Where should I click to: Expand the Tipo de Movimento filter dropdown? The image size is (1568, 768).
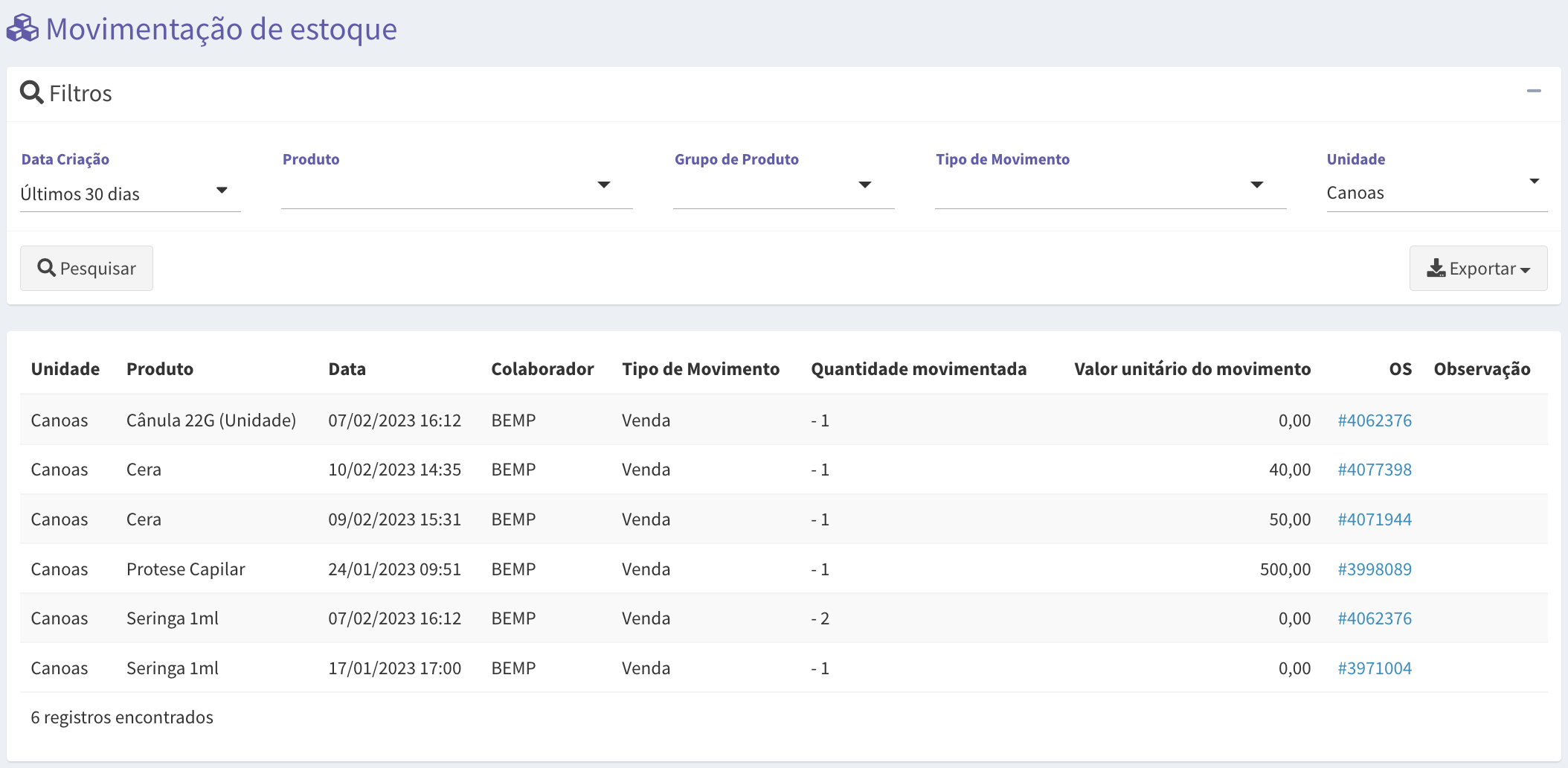point(1111,191)
